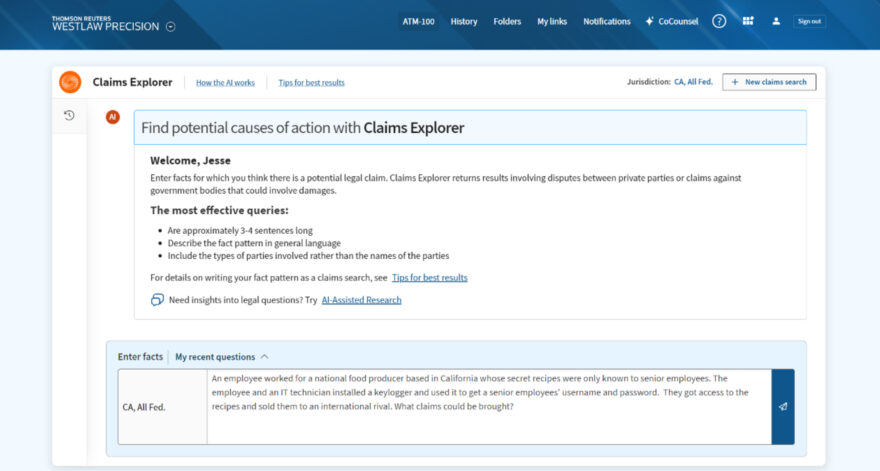Click the red AI badge icon
880x471 pixels.
(x=113, y=117)
